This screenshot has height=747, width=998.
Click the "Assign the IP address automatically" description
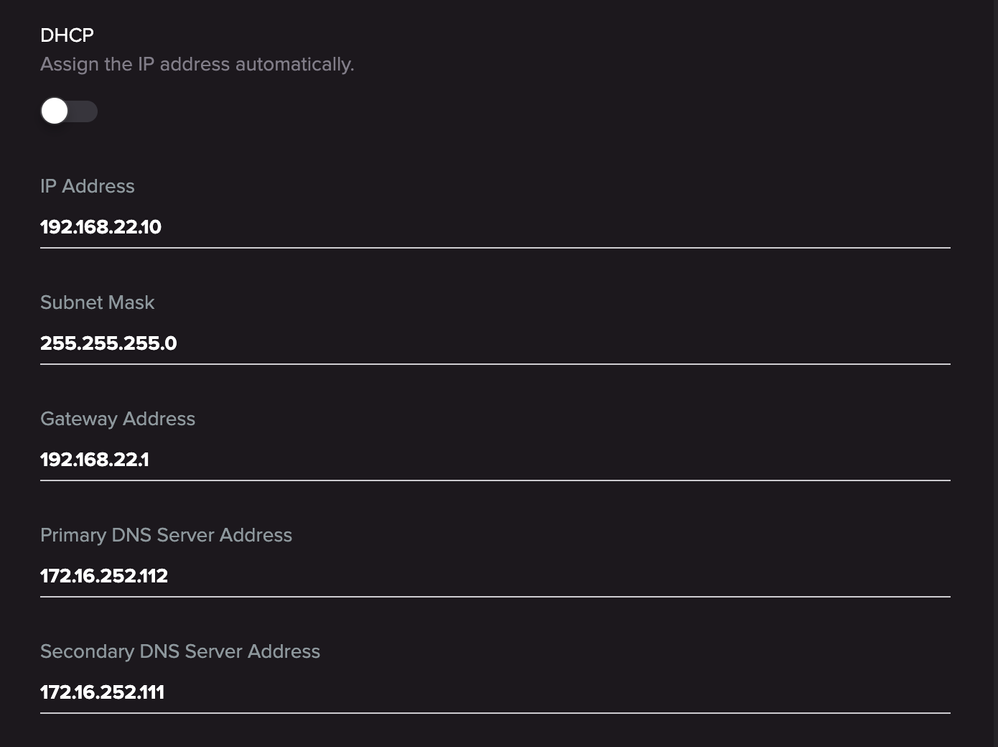tap(197, 65)
